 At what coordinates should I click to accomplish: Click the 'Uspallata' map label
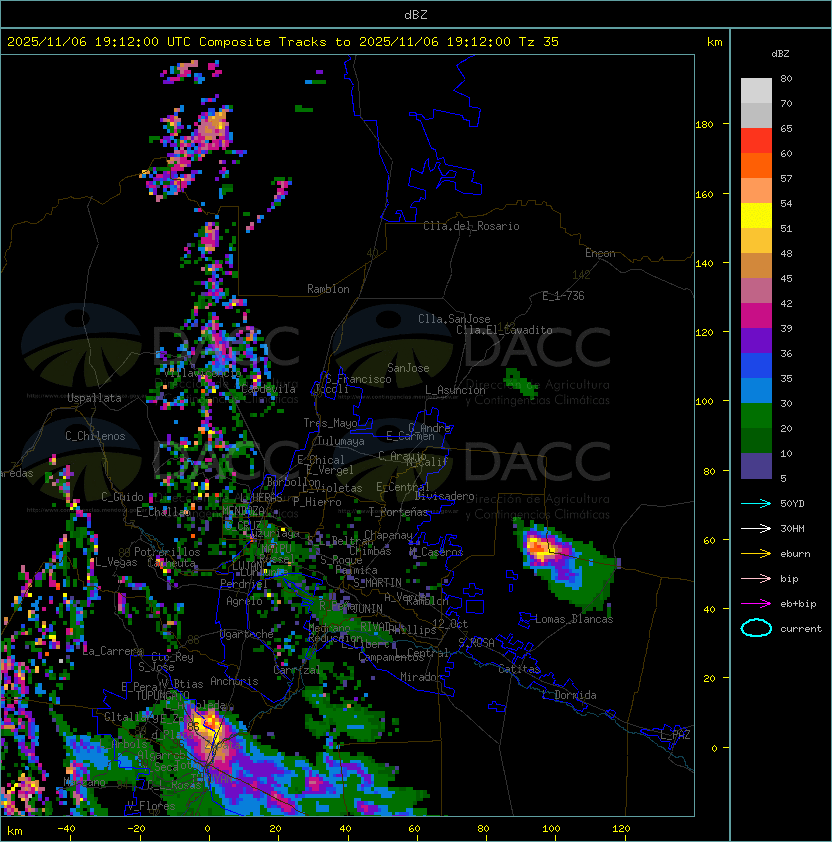click(95, 398)
